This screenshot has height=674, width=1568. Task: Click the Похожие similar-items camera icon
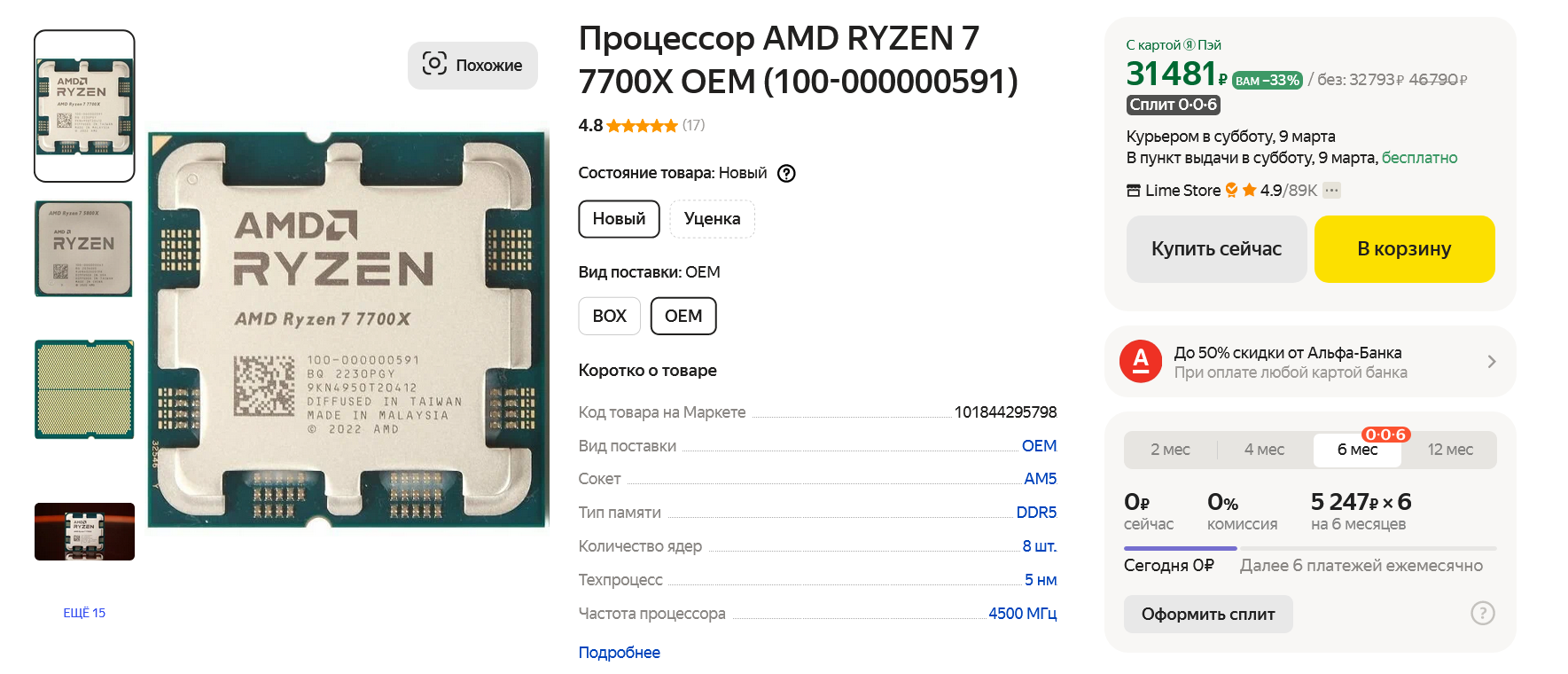[x=434, y=64]
